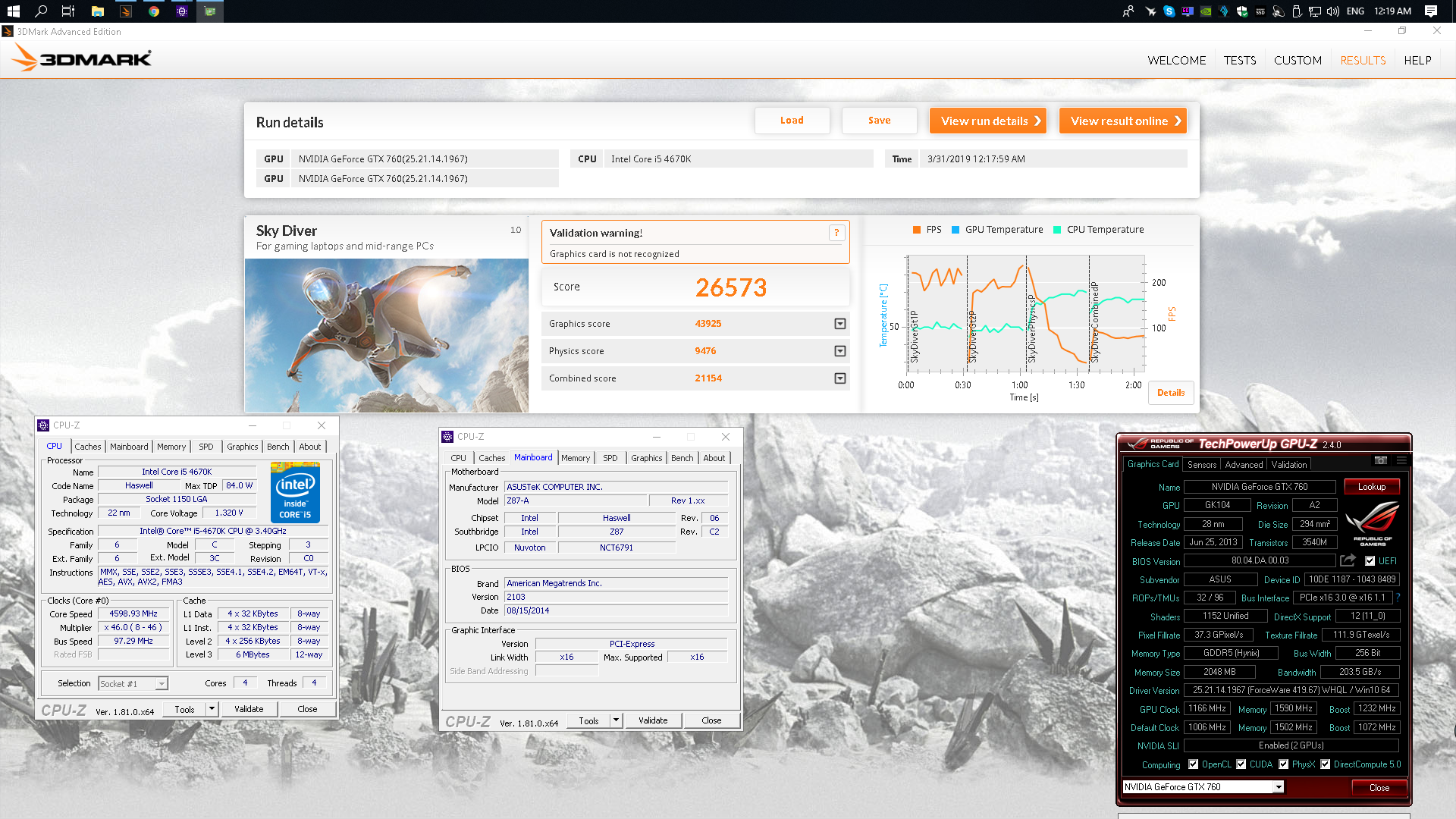This screenshot has width=1456, height=819.
Task: Click View run details button
Action: point(988,121)
